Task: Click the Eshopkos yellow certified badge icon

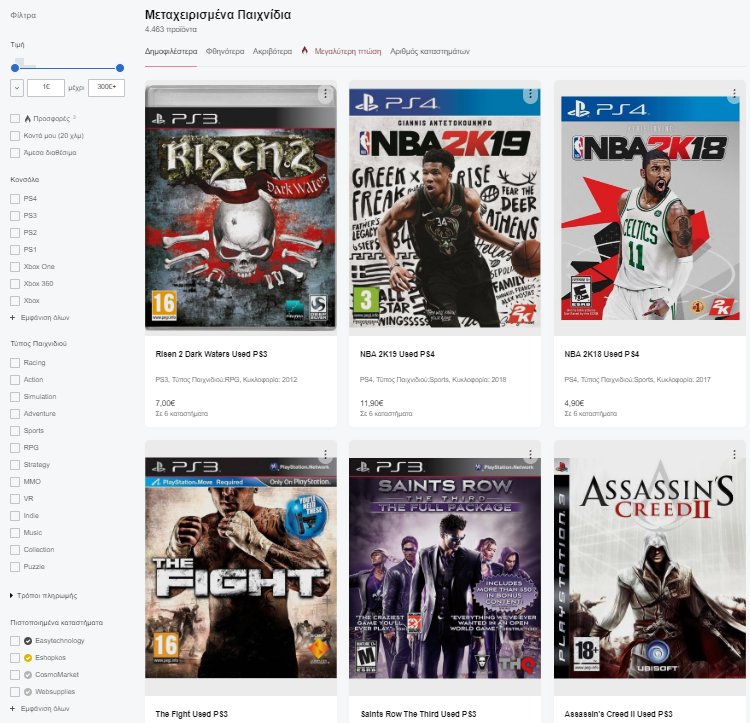Action: coord(28,658)
